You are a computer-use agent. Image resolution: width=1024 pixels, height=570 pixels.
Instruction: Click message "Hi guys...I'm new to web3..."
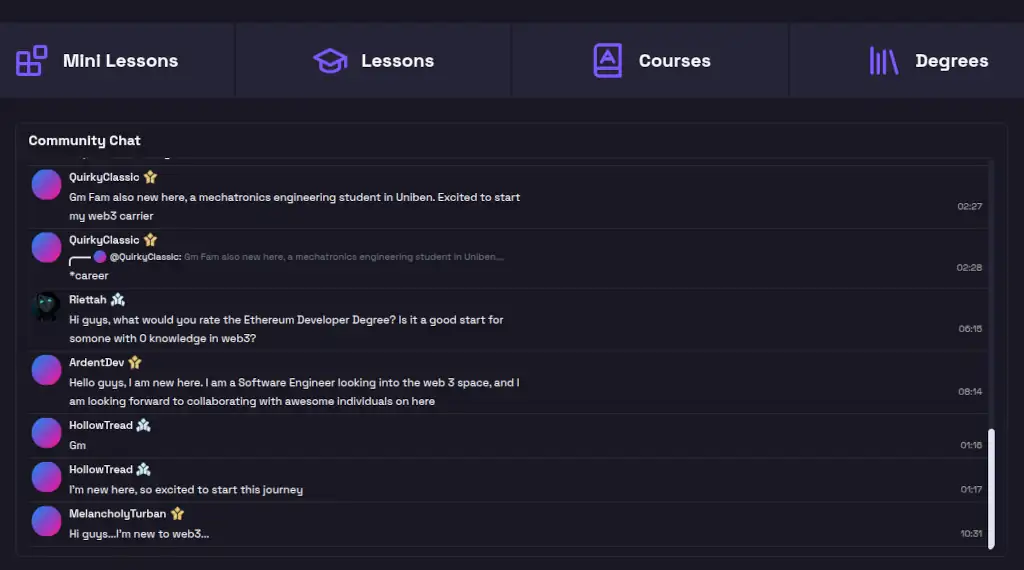click(139, 534)
